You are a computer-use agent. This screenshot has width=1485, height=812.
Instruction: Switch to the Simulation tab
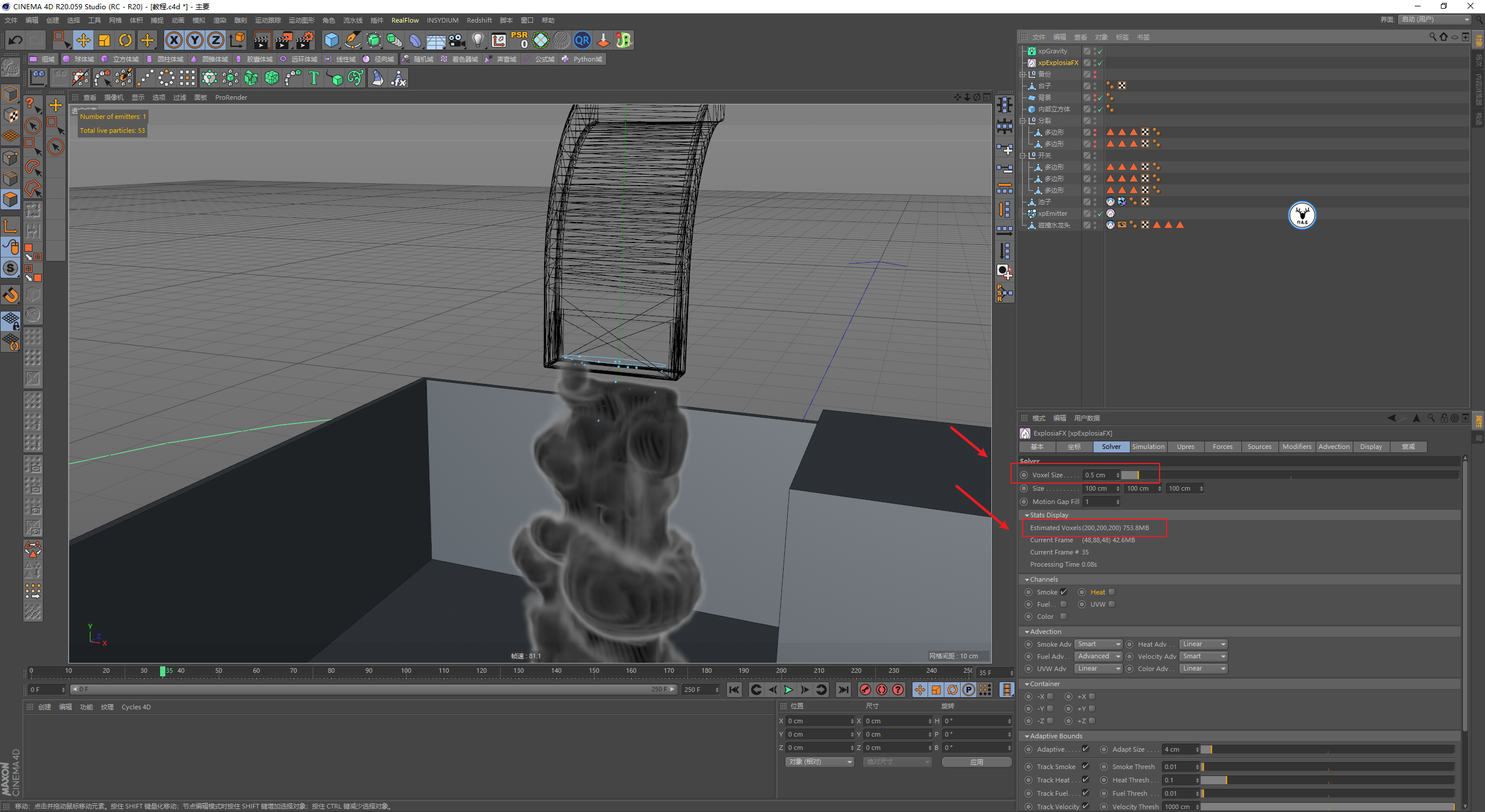(1148, 447)
